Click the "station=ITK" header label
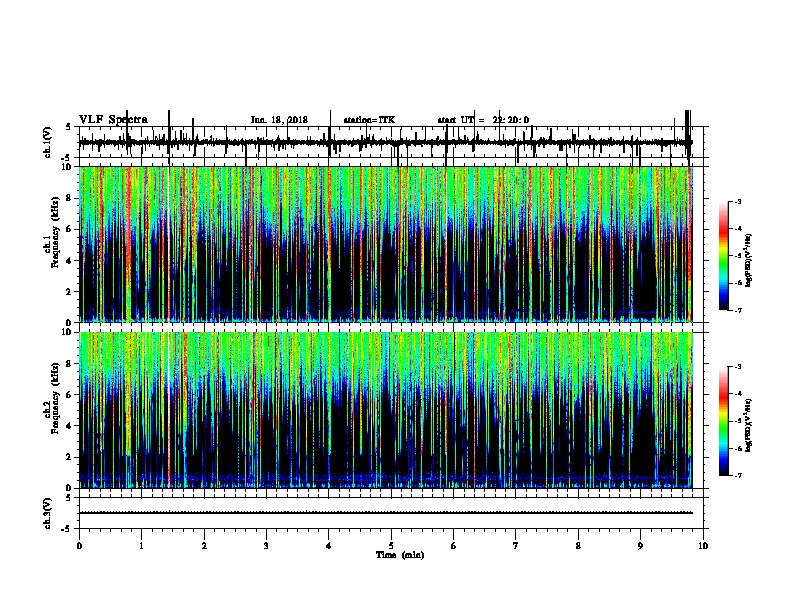 pyautogui.click(x=369, y=120)
